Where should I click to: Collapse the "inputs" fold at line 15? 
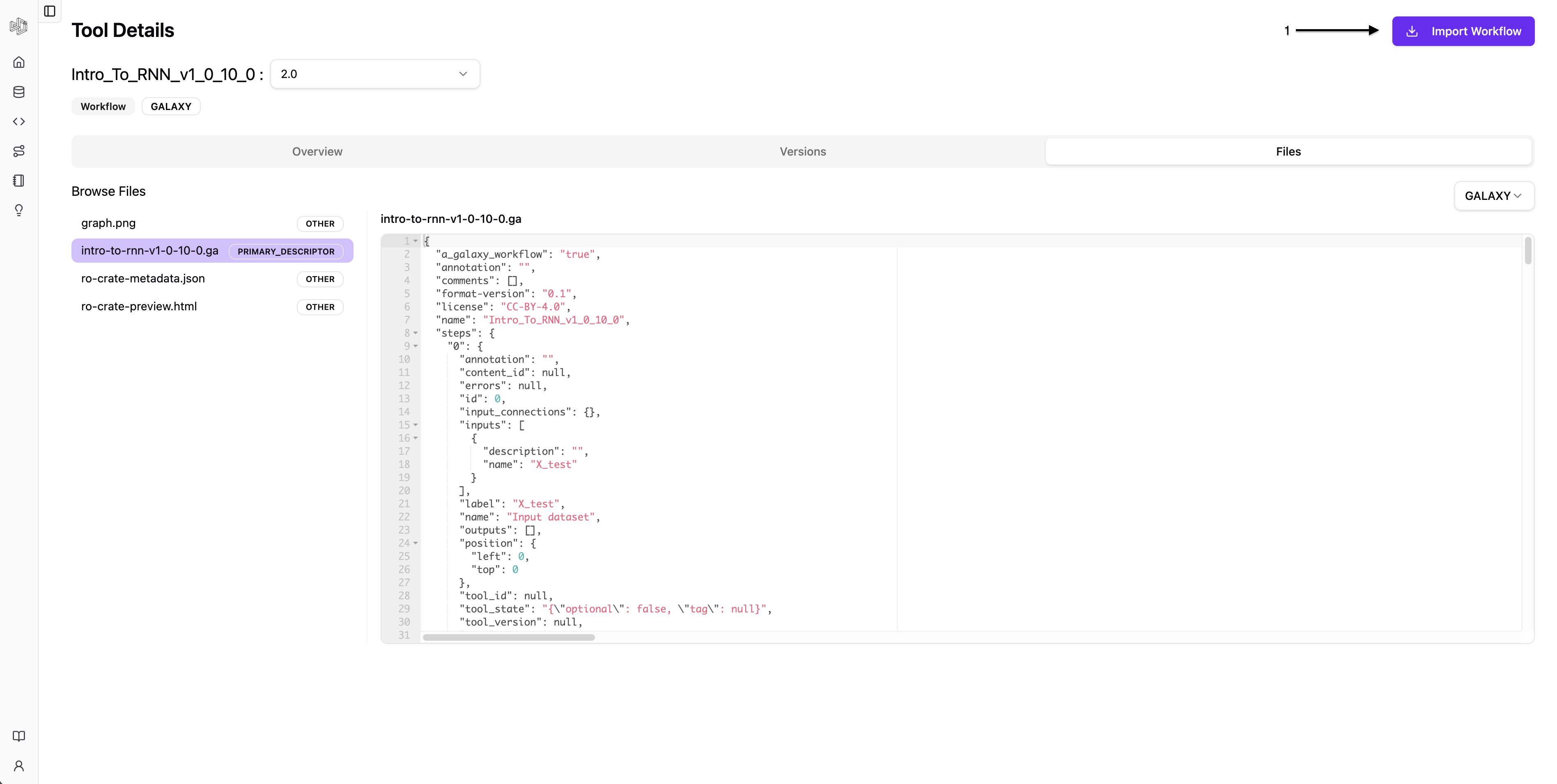pos(416,425)
